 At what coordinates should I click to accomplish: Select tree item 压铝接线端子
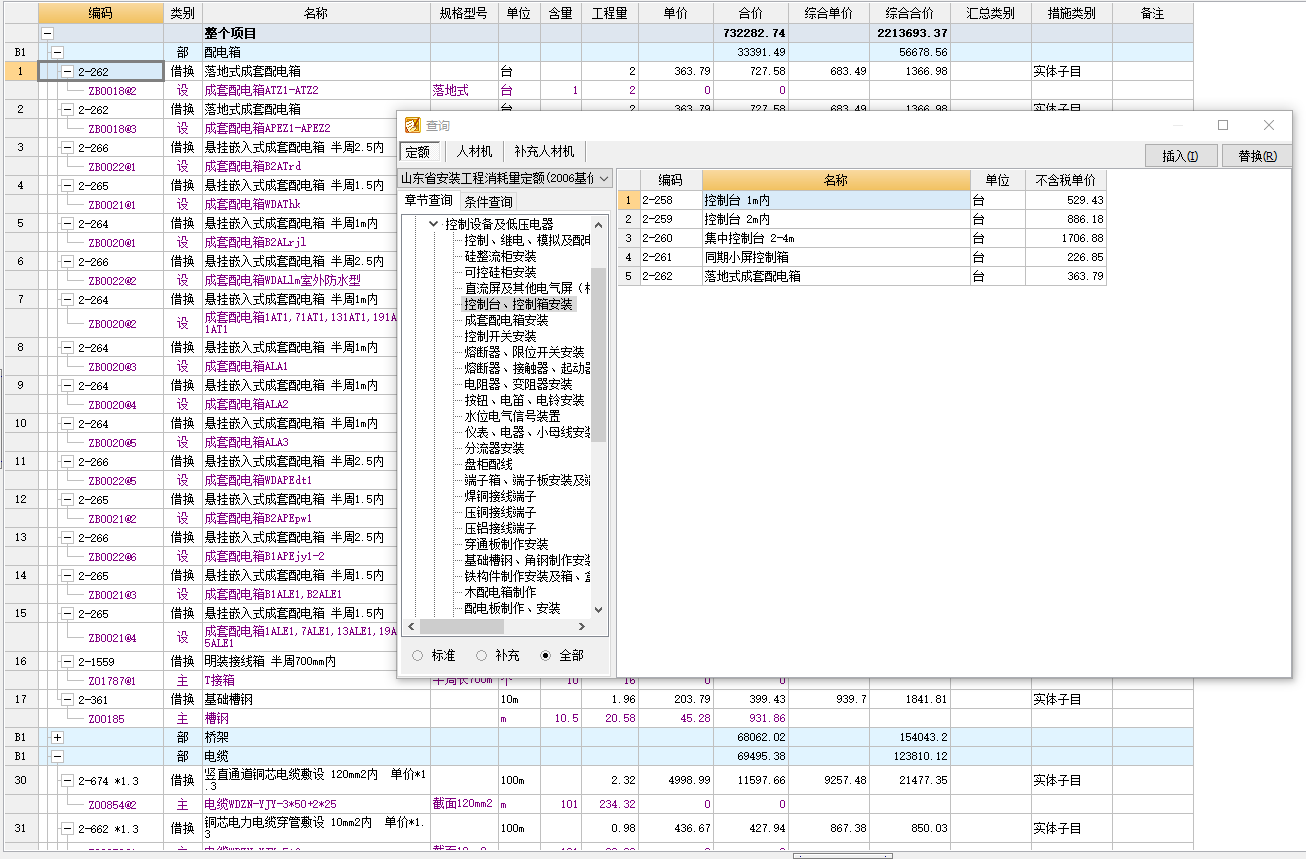pos(500,528)
